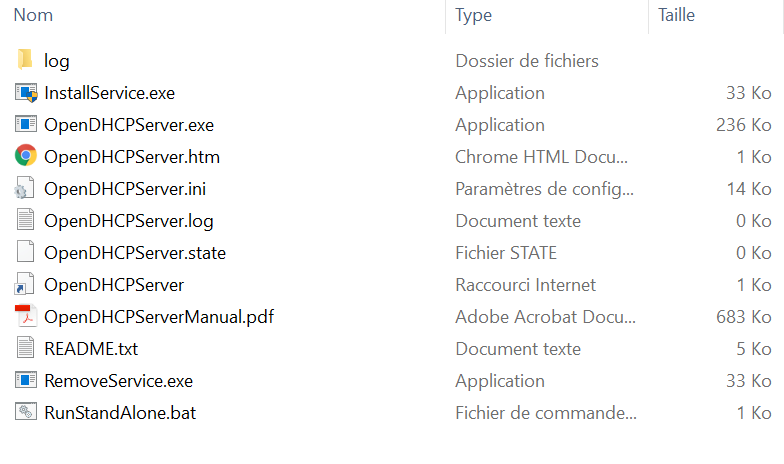
Task: Click the OpenDHCPServer Internet shortcut icon
Action: tap(24, 284)
